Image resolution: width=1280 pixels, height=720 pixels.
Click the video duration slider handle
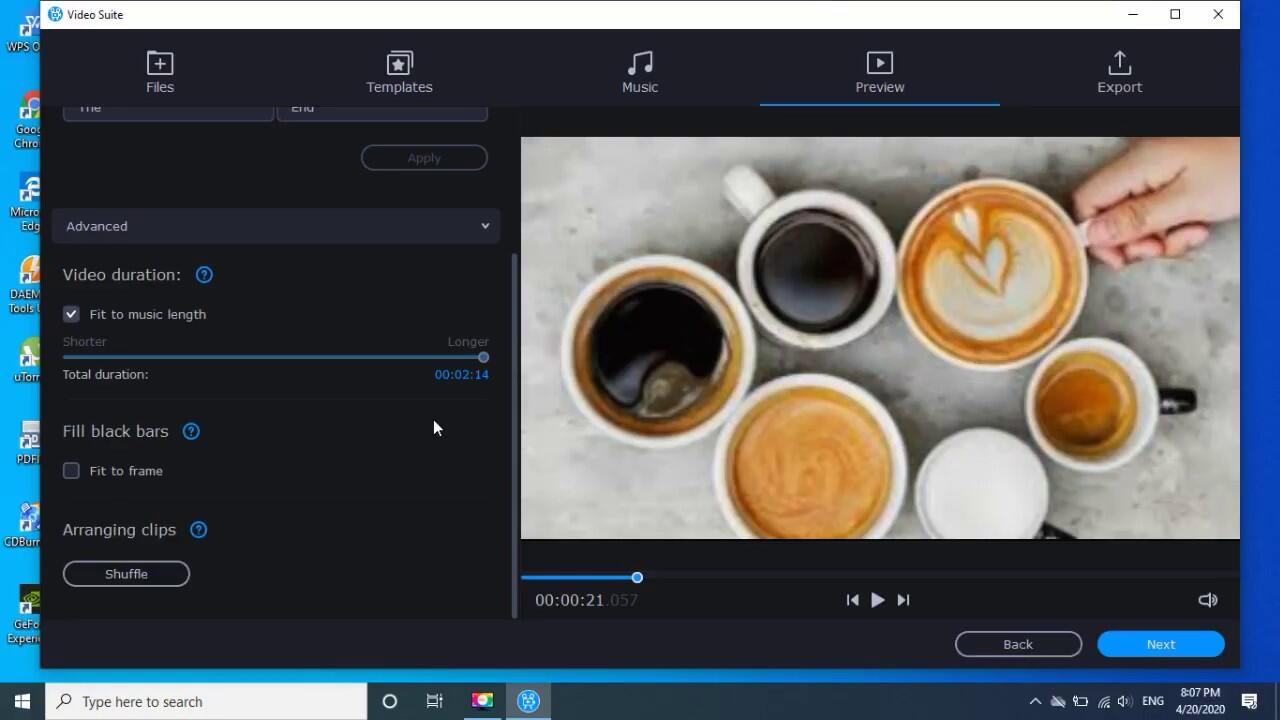[x=483, y=357]
